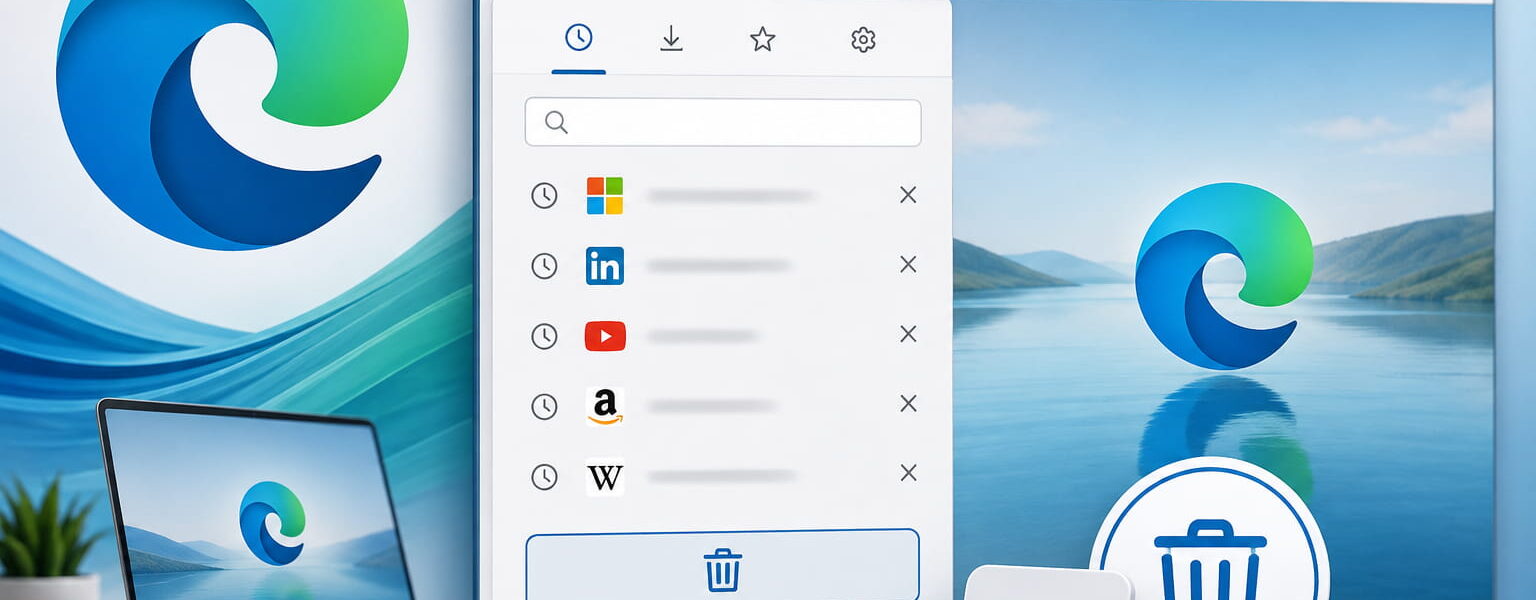Open the Favorites star tab
1536x600 pixels.
[x=762, y=39]
